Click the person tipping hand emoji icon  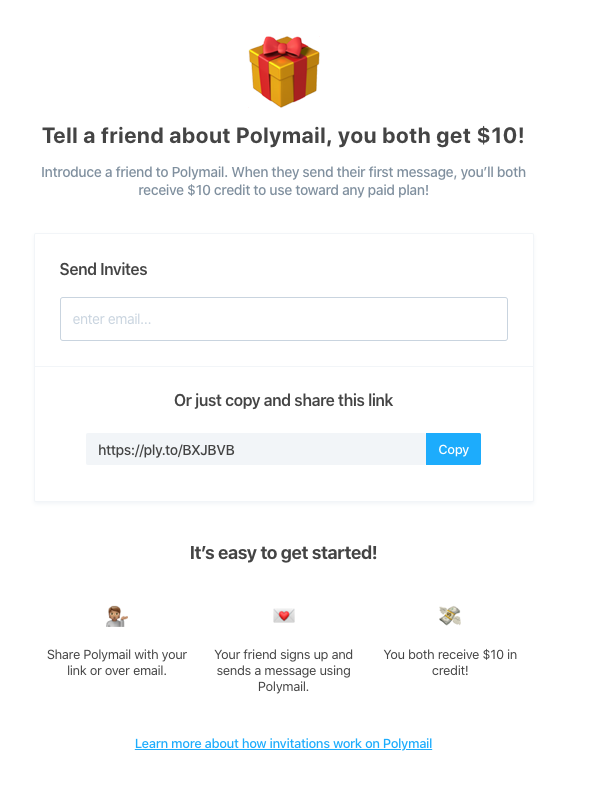(117, 615)
